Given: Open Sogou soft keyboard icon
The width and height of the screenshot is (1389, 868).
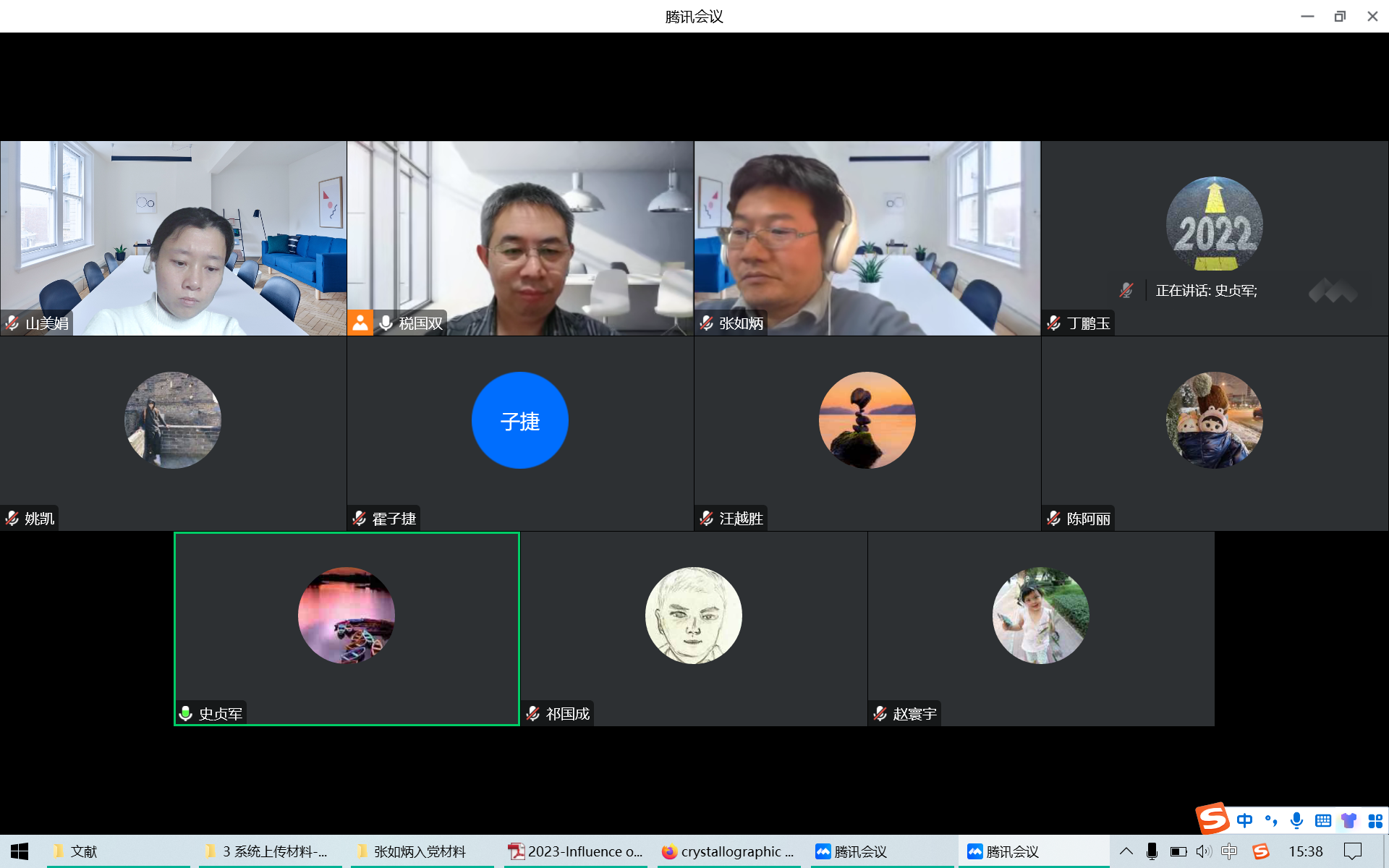Looking at the screenshot, I should tap(1323, 820).
